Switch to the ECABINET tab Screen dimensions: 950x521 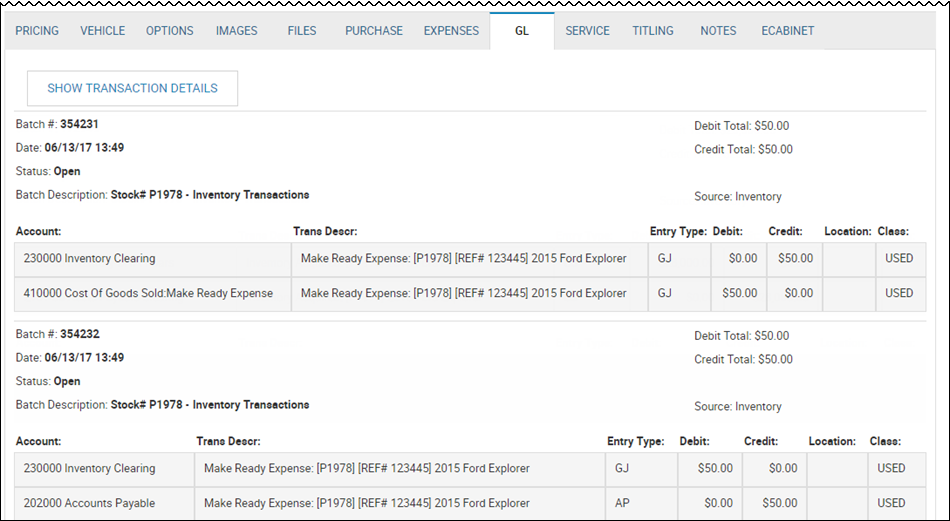click(x=788, y=31)
